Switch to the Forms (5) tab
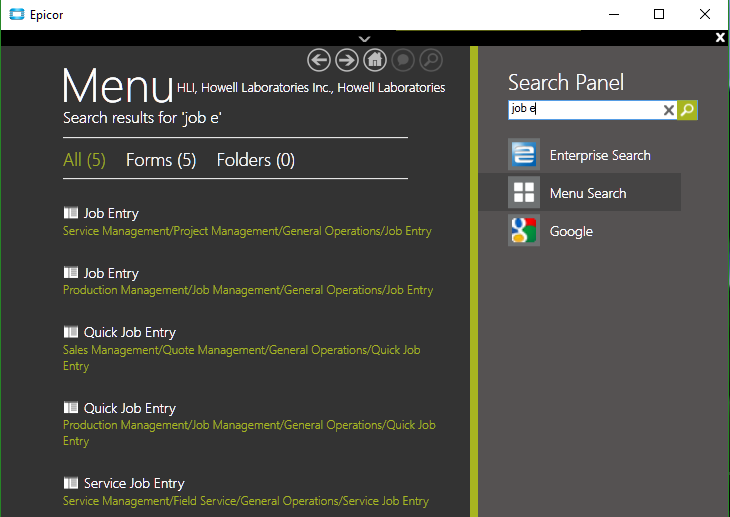Screen dimensions: 730x517 [x=161, y=160]
